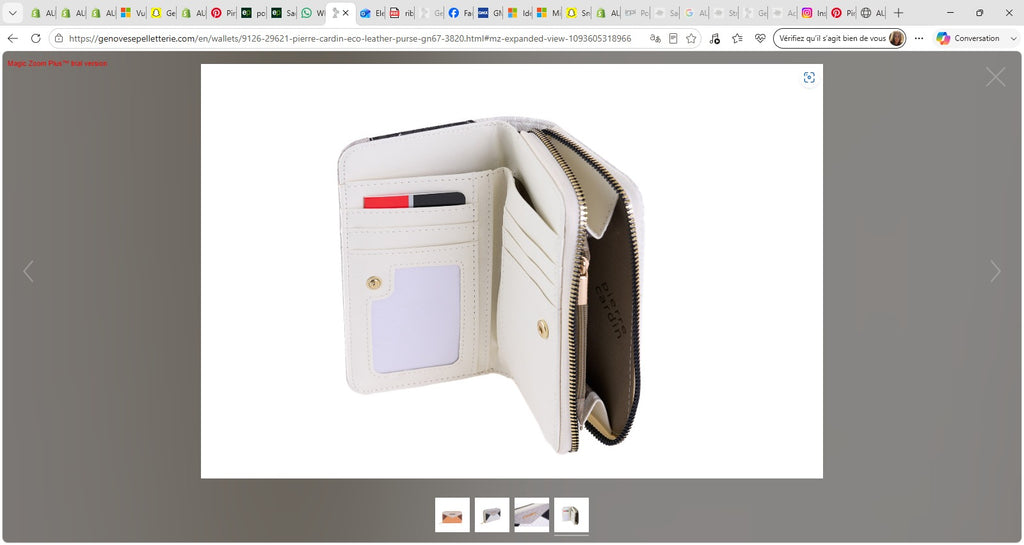Go back to the previous page
The height and width of the screenshot is (545, 1024).
tap(12, 39)
